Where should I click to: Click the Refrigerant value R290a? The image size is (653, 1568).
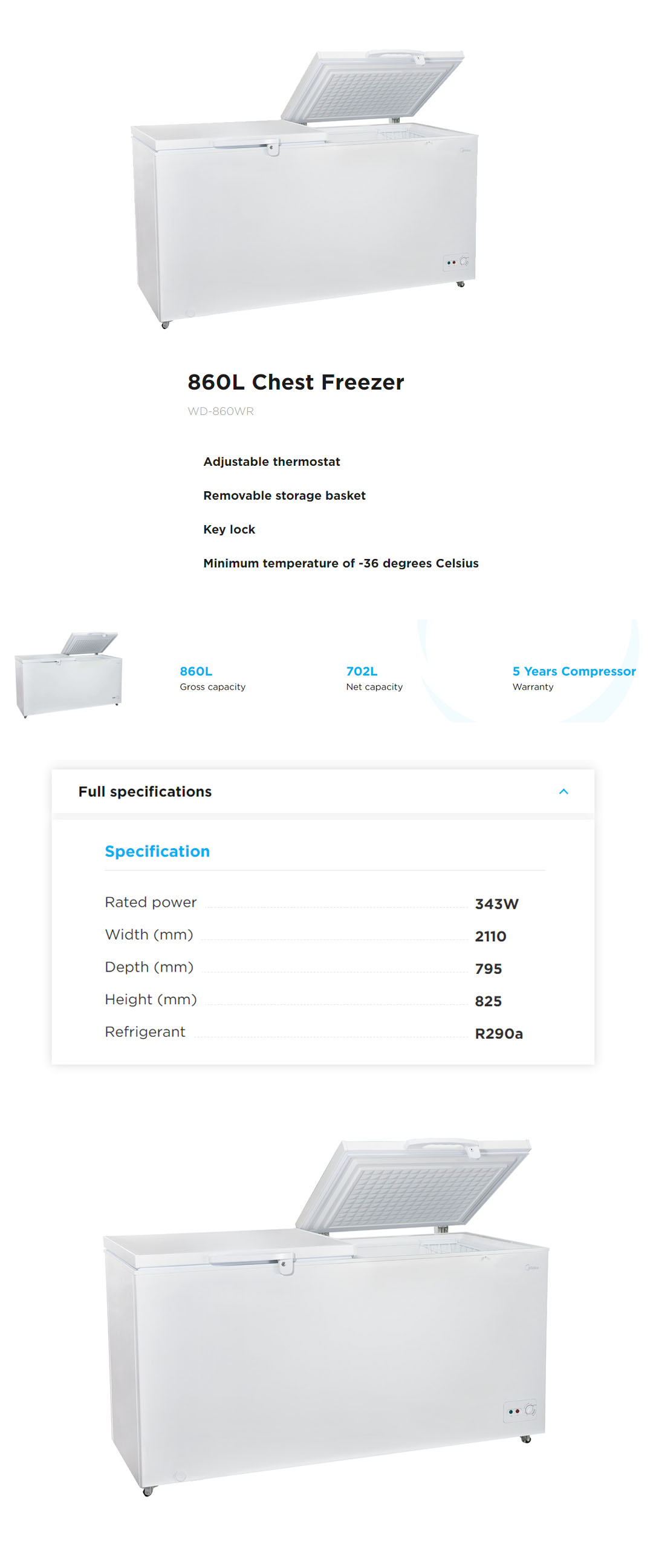pos(498,1033)
